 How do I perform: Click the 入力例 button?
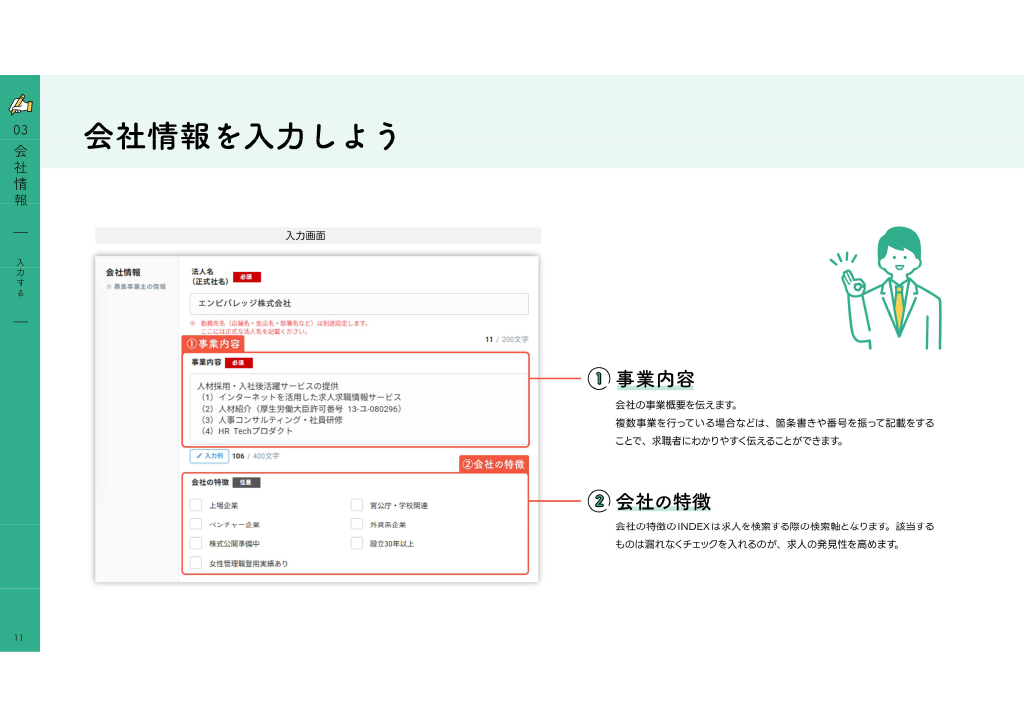210,456
